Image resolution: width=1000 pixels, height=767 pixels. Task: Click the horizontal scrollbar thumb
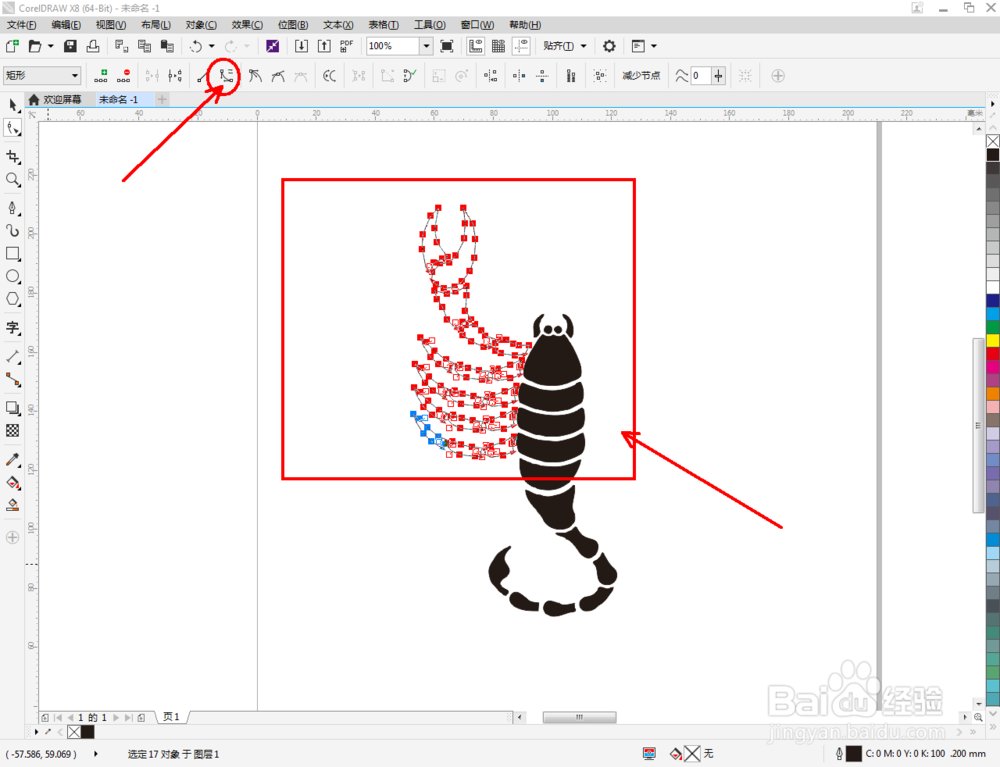[x=579, y=717]
